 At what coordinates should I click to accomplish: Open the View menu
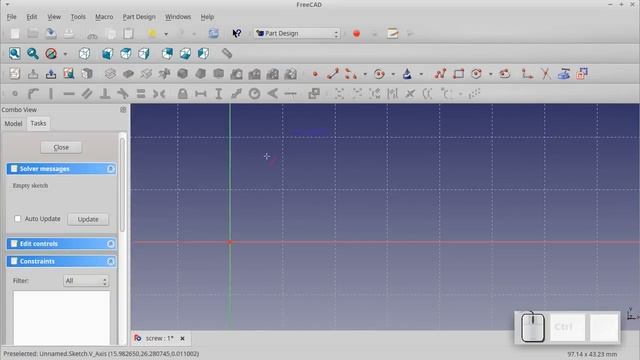point(54,17)
